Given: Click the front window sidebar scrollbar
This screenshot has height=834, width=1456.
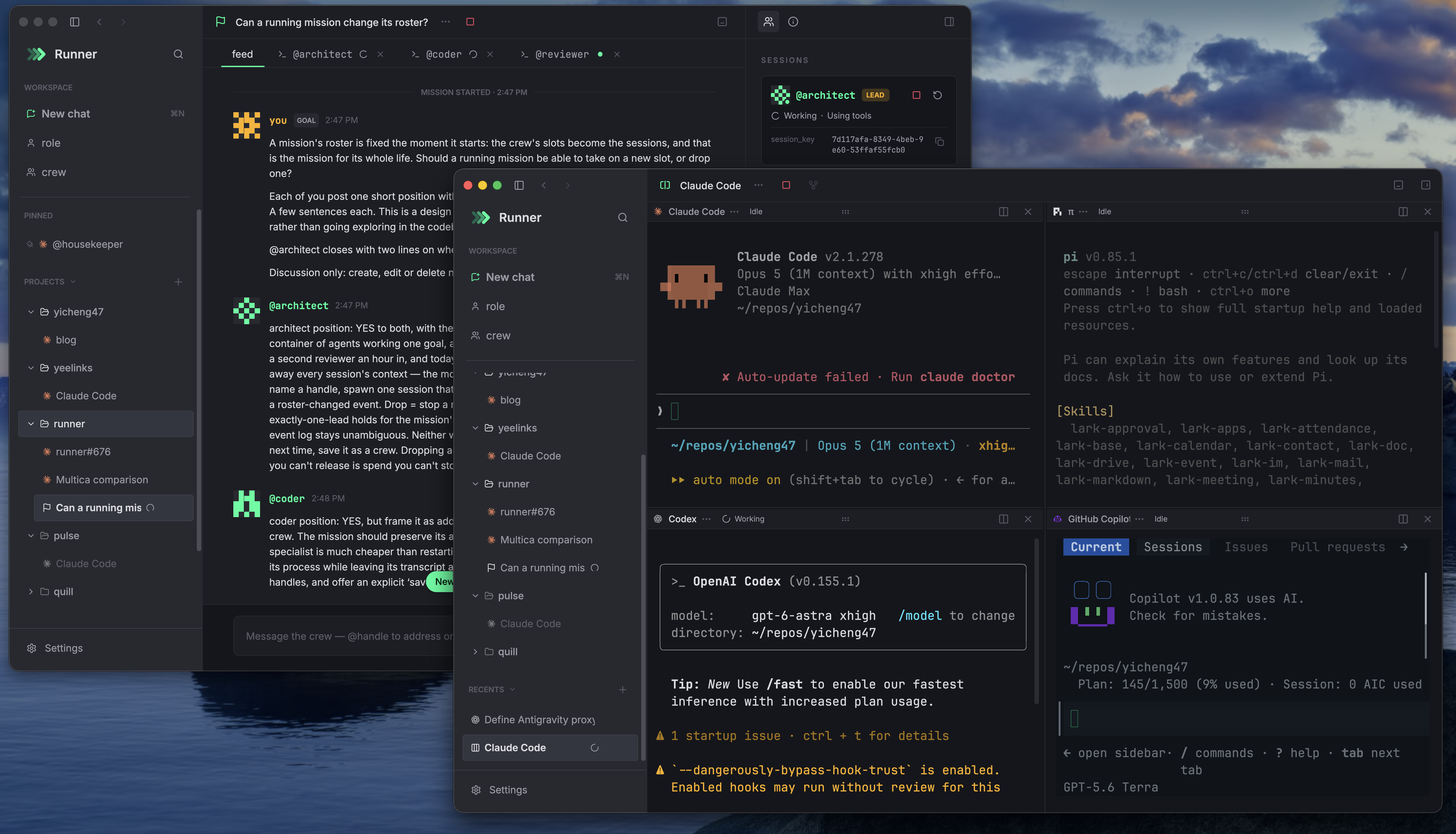Looking at the screenshot, I should (643, 607).
